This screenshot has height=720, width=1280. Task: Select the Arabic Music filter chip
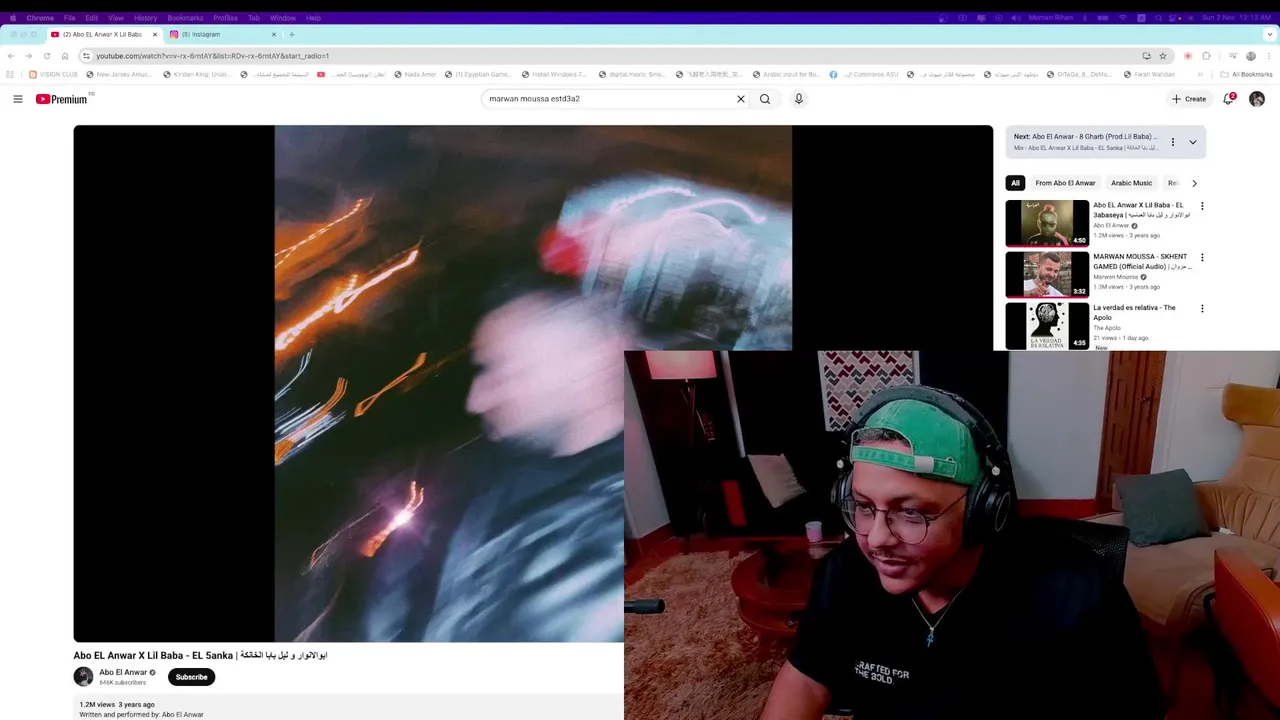pos(1131,183)
